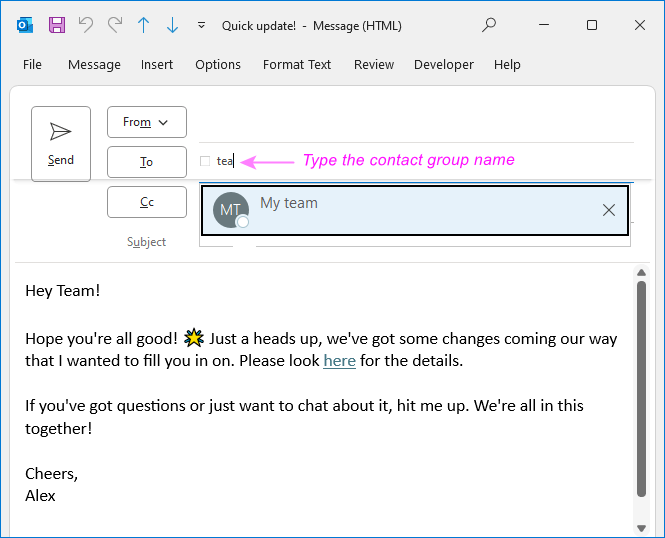The height and width of the screenshot is (538, 665).
Task: Maximize the message window
Action: 592,25
